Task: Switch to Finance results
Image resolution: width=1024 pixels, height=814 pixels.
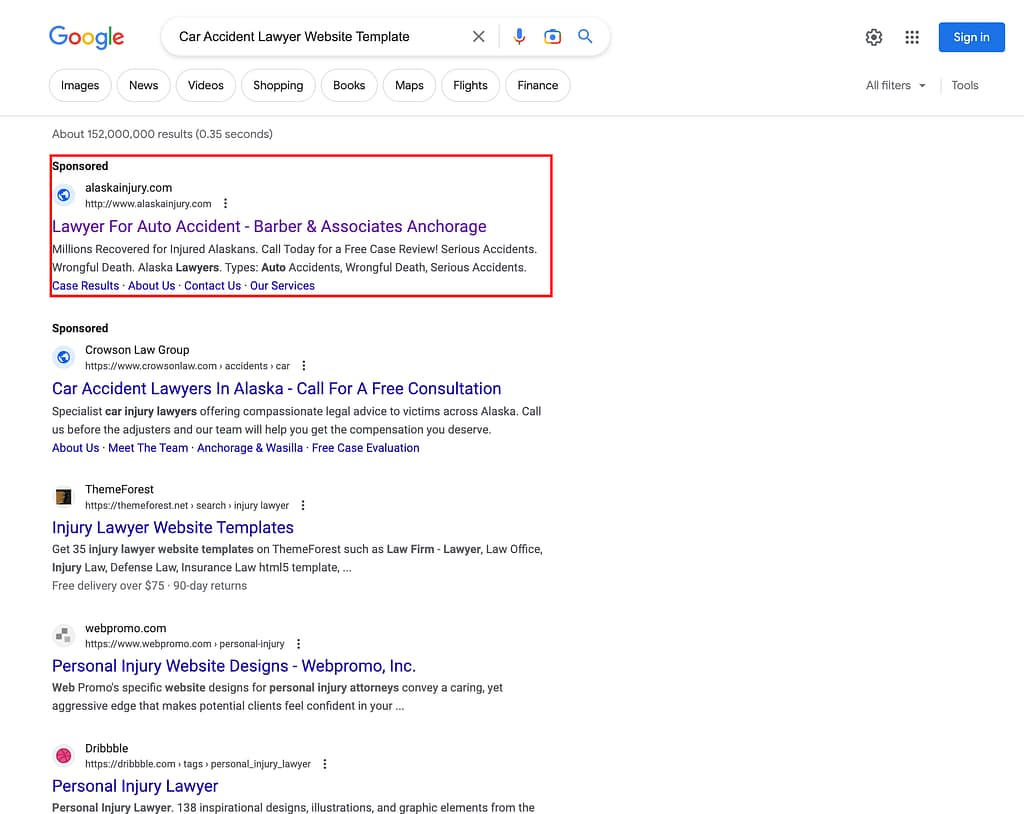Action: coord(537,86)
